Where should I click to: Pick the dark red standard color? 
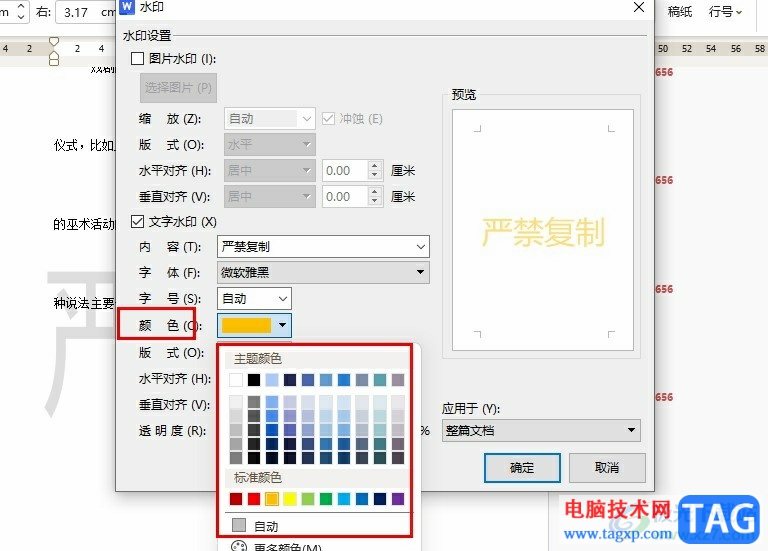point(236,499)
